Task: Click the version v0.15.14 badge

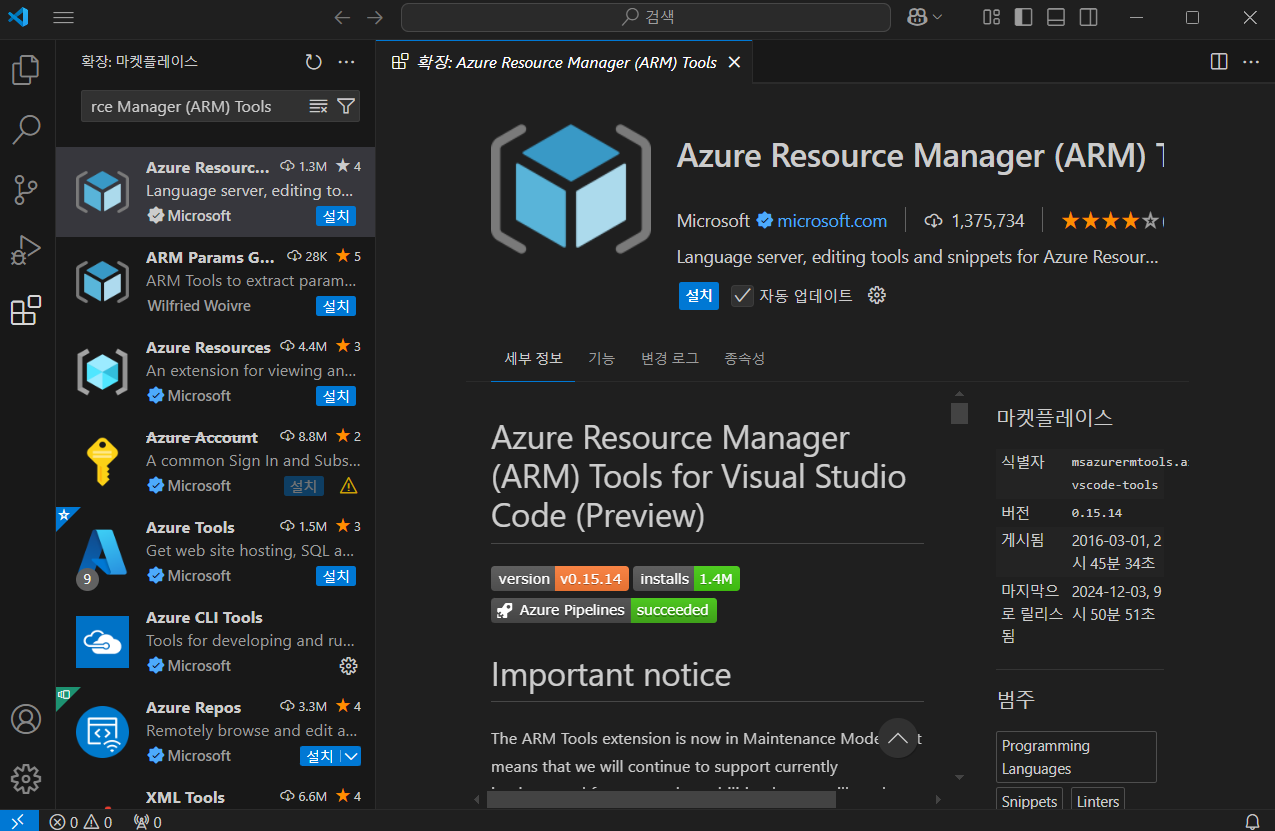Action: click(x=558, y=578)
